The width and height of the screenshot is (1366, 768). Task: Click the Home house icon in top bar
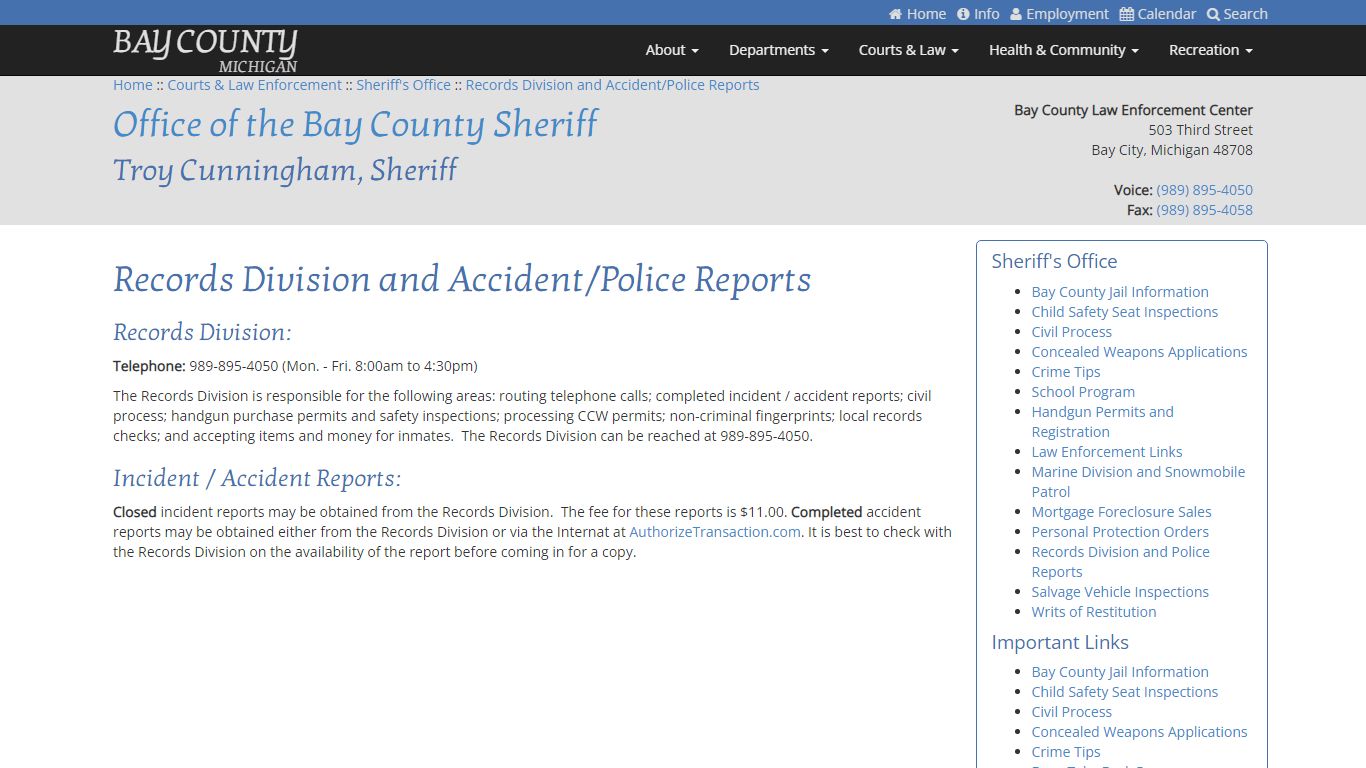895,14
